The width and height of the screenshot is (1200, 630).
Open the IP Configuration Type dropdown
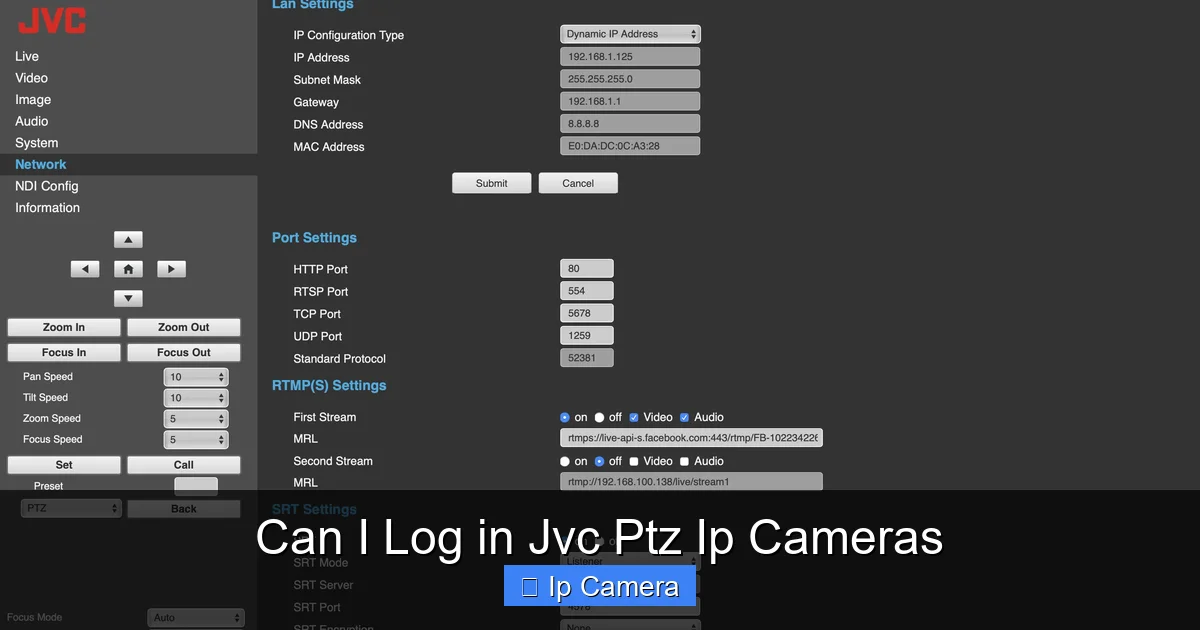coord(630,34)
